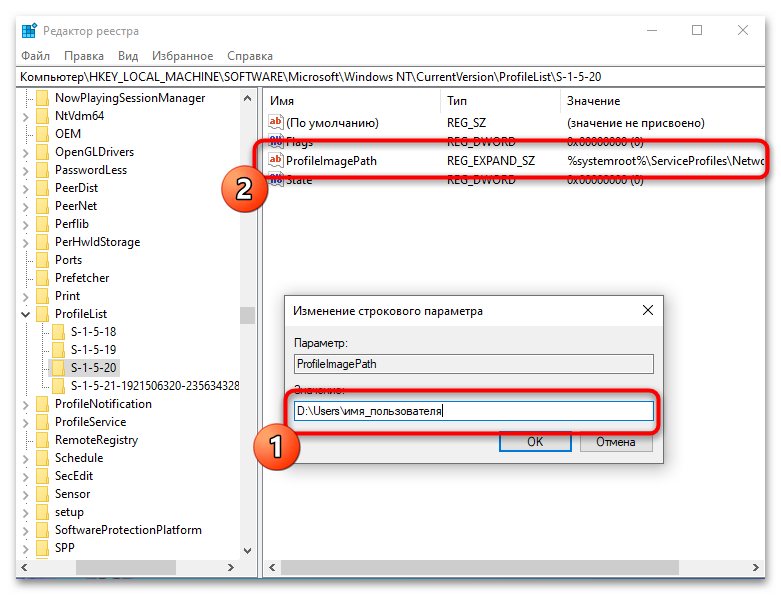Click the NtVdm64 folder icon
This screenshot has height=595, width=781.
(43, 116)
